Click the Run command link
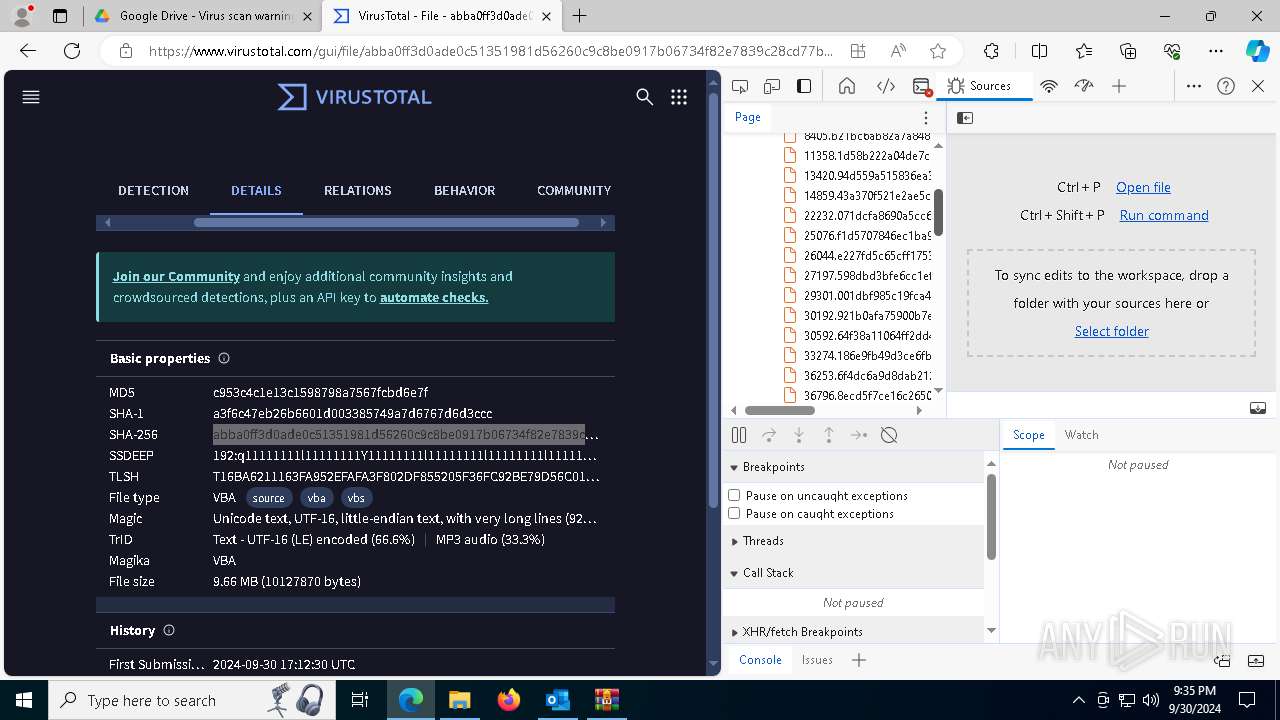The height and width of the screenshot is (720, 1280). (x=1164, y=215)
